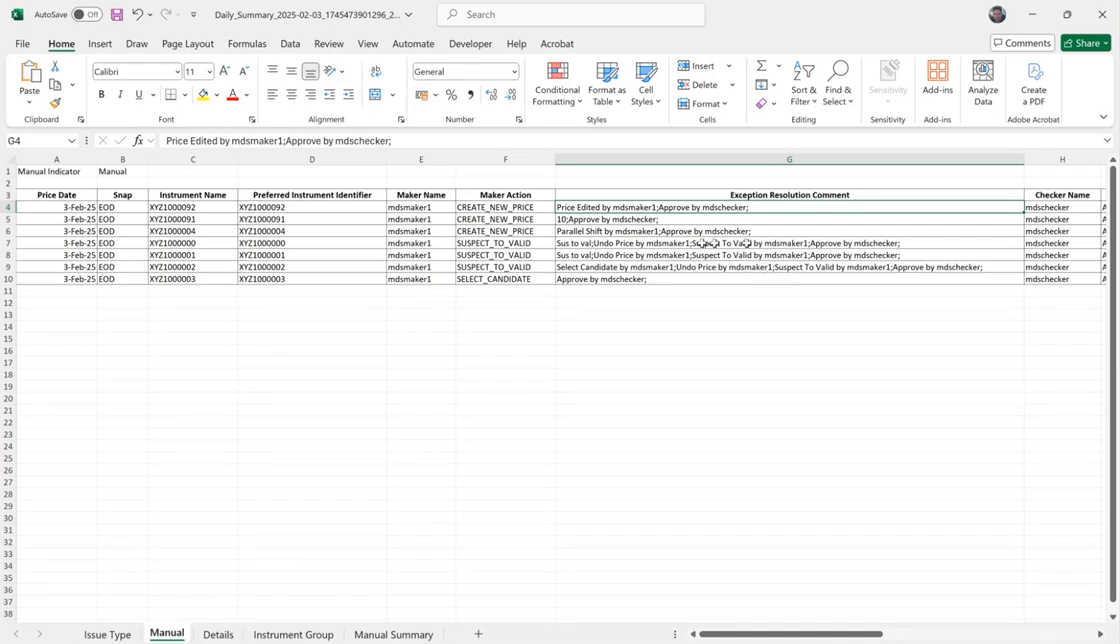Click the Fill Color bucket swatch
Viewport: 1120px width, 644px height.
point(203,94)
